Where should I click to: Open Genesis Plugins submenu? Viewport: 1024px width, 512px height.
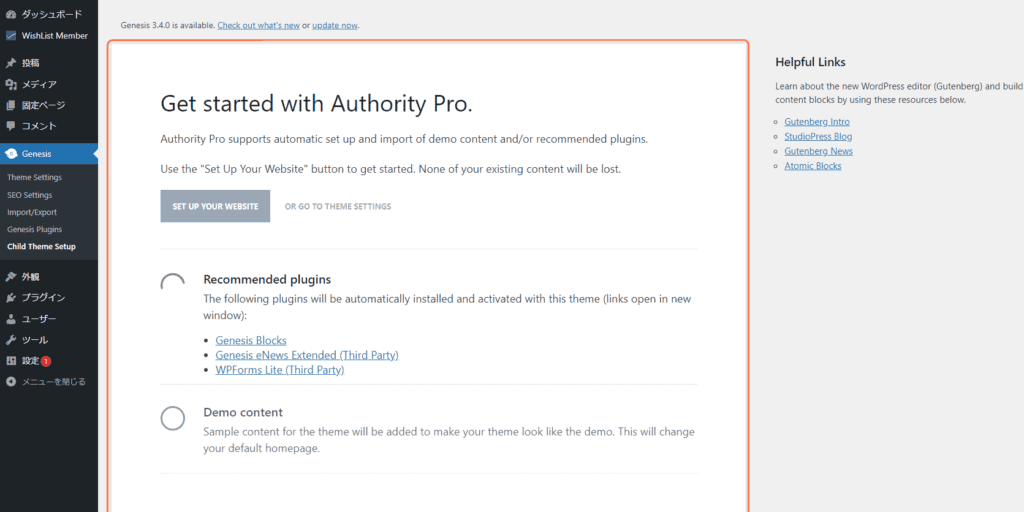(x=35, y=230)
